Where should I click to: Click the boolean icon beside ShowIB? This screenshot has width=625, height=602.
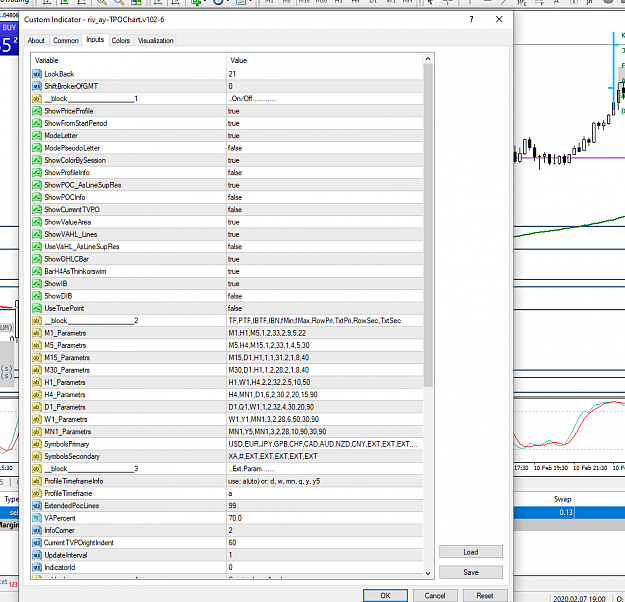(37, 284)
